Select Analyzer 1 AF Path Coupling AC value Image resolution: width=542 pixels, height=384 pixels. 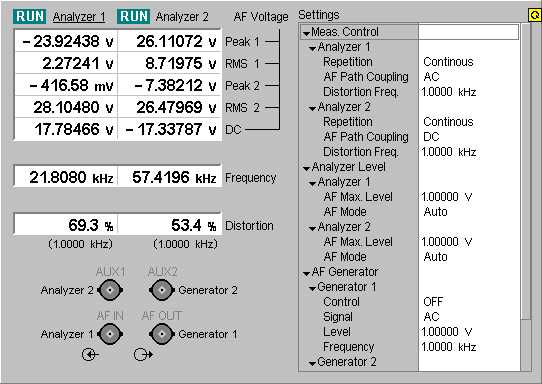[x=431, y=77]
